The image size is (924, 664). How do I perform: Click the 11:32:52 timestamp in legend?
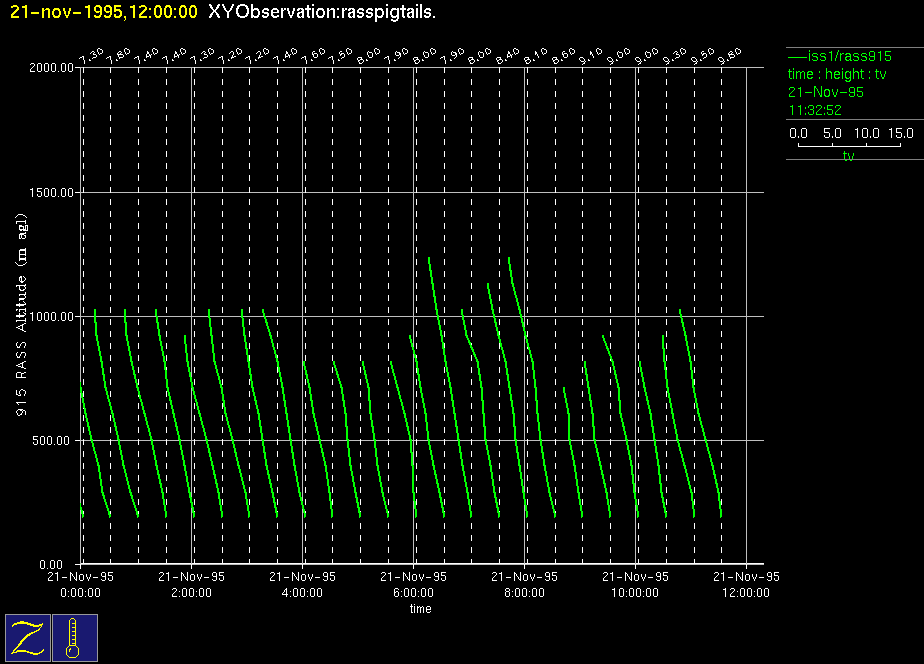[x=814, y=110]
